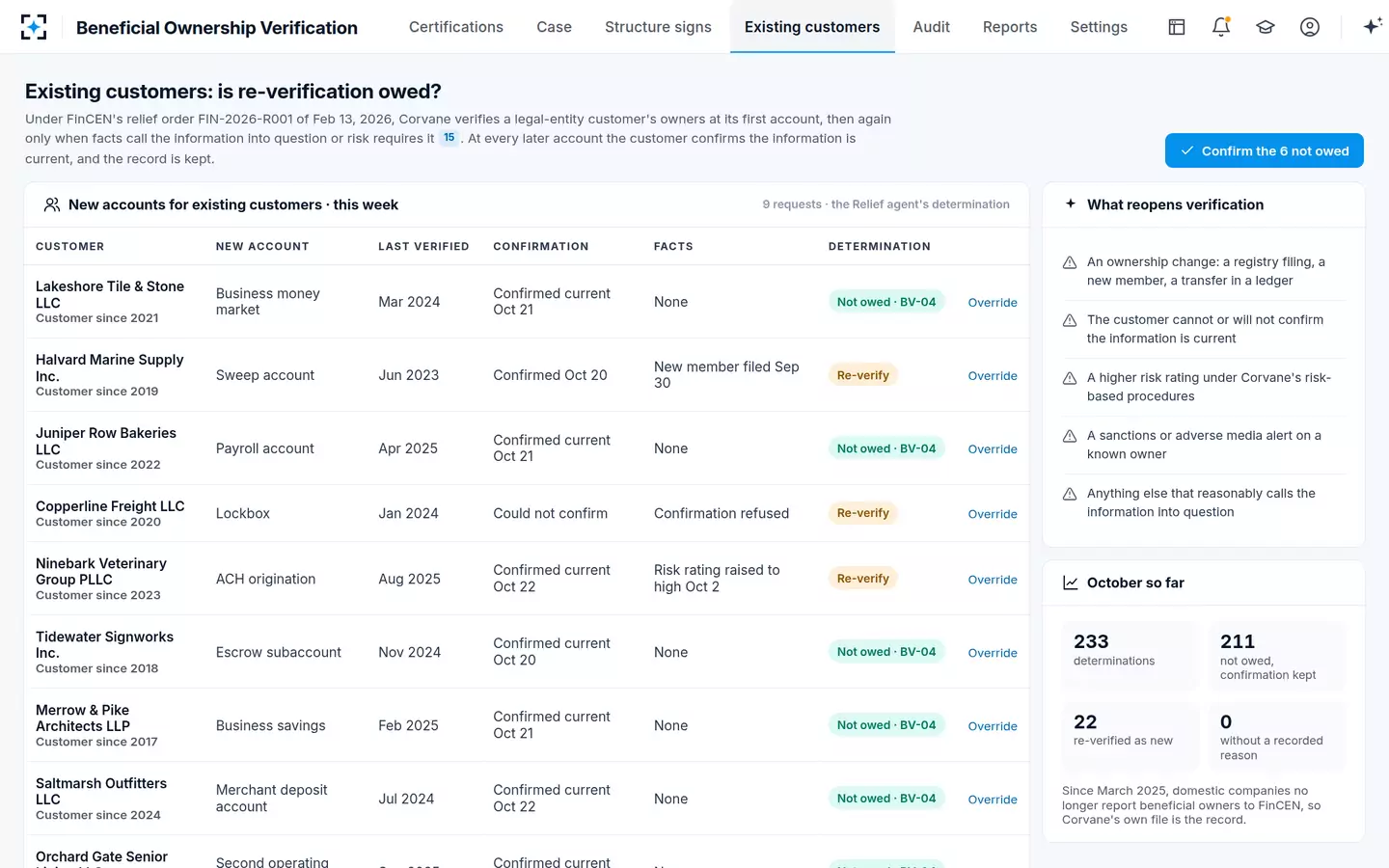This screenshot has height=868, width=1389.
Task: Open the Structure signs tab
Action: tap(658, 27)
